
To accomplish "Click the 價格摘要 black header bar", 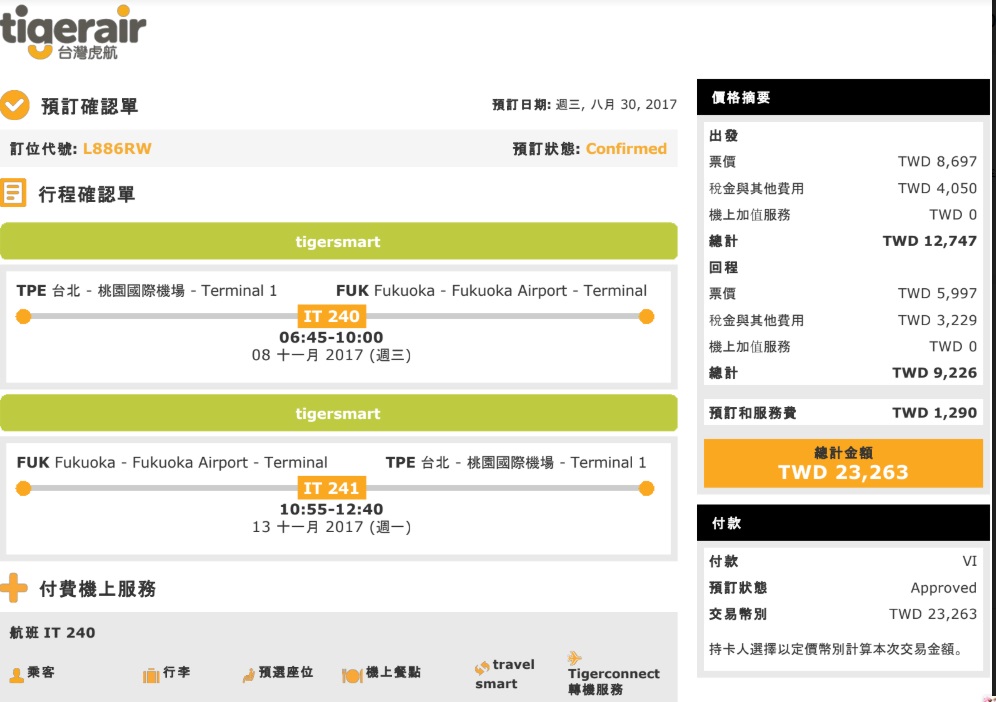I will [x=843, y=98].
